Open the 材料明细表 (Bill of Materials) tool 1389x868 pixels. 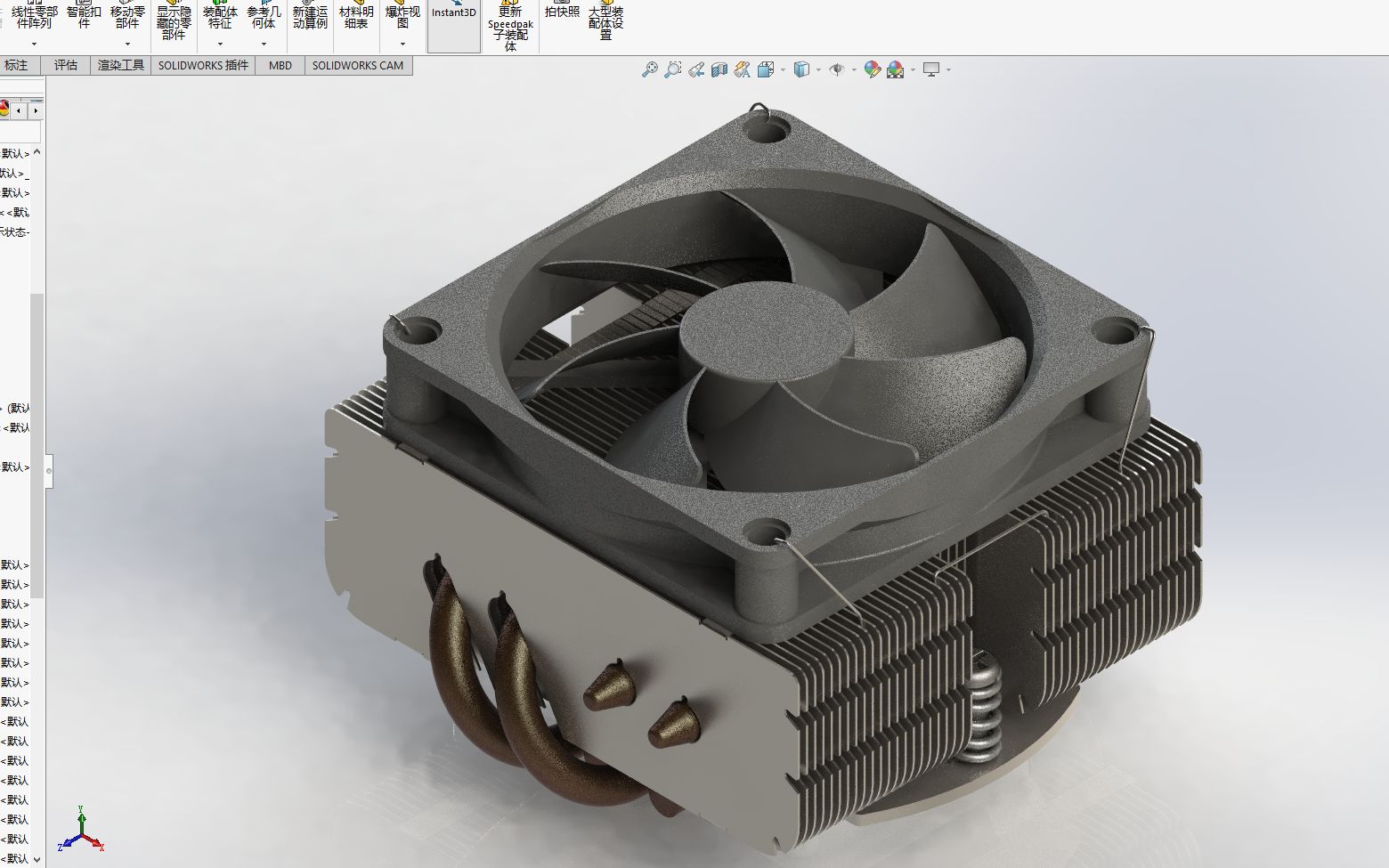pyautogui.click(x=355, y=18)
